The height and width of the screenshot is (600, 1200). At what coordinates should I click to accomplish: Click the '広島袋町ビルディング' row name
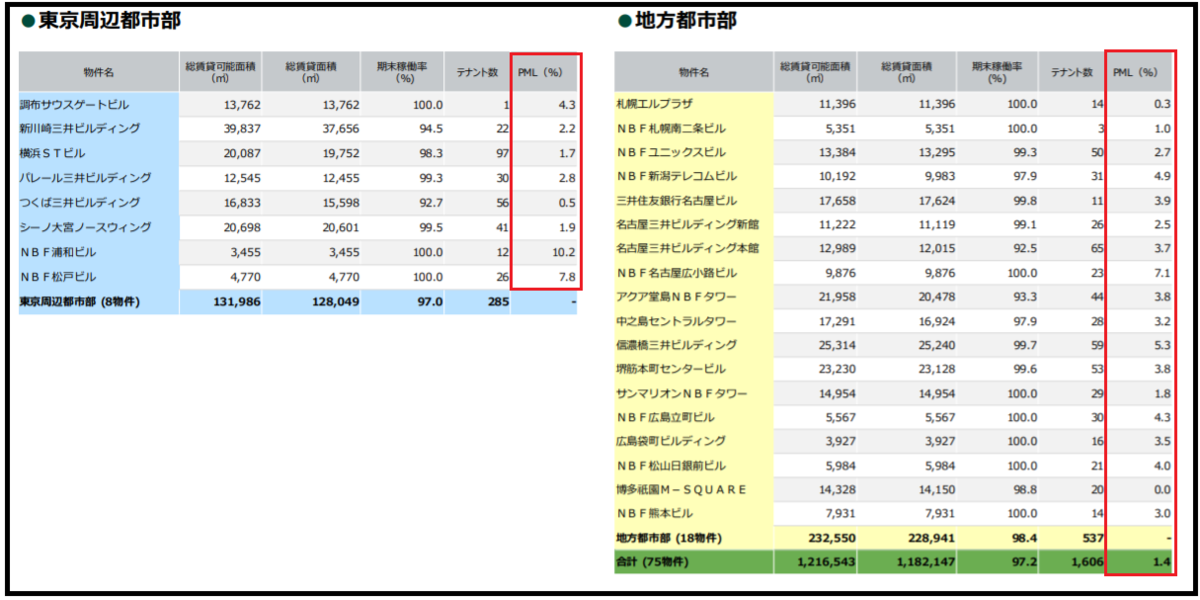672,441
